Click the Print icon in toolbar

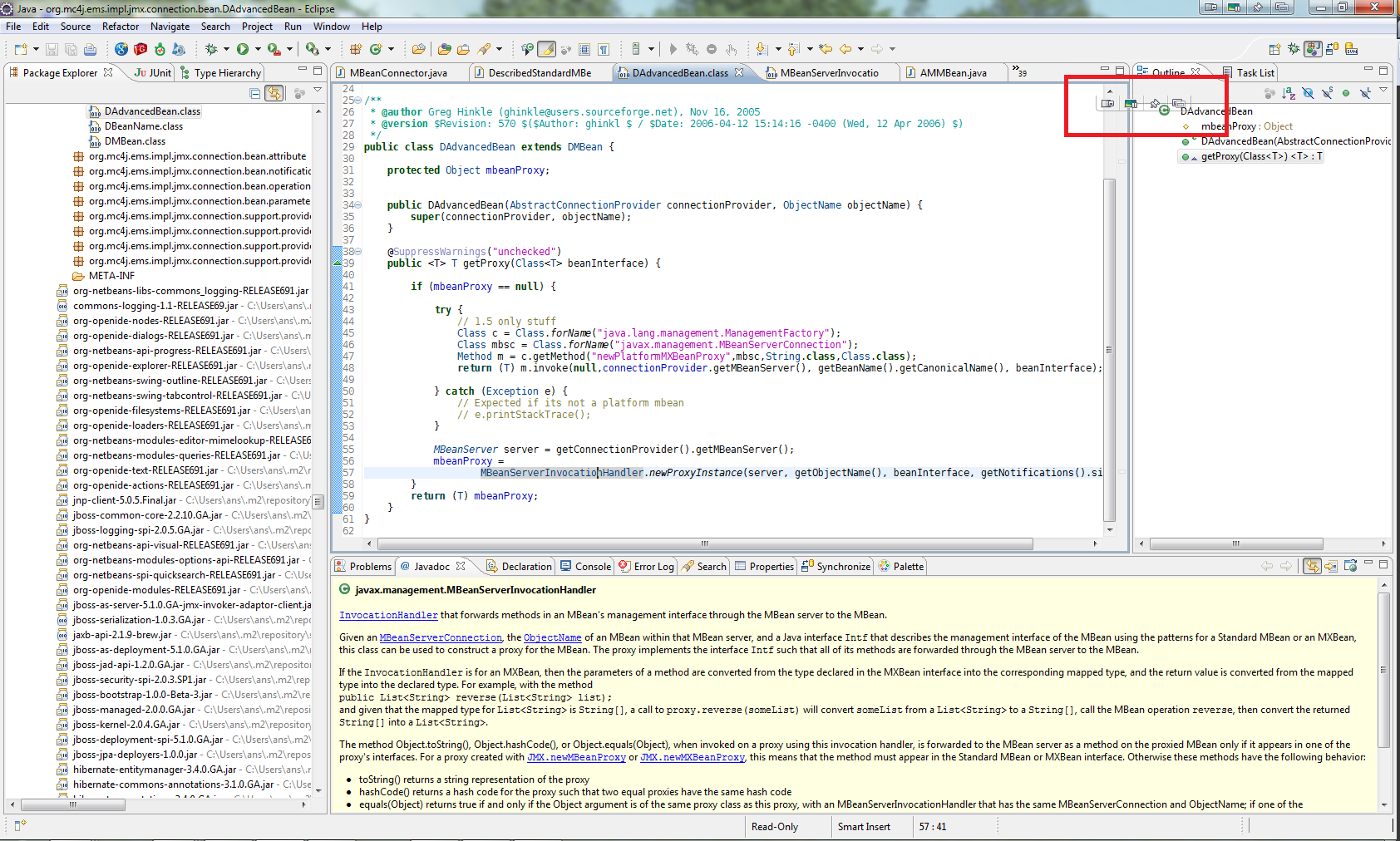pos(90,49)
